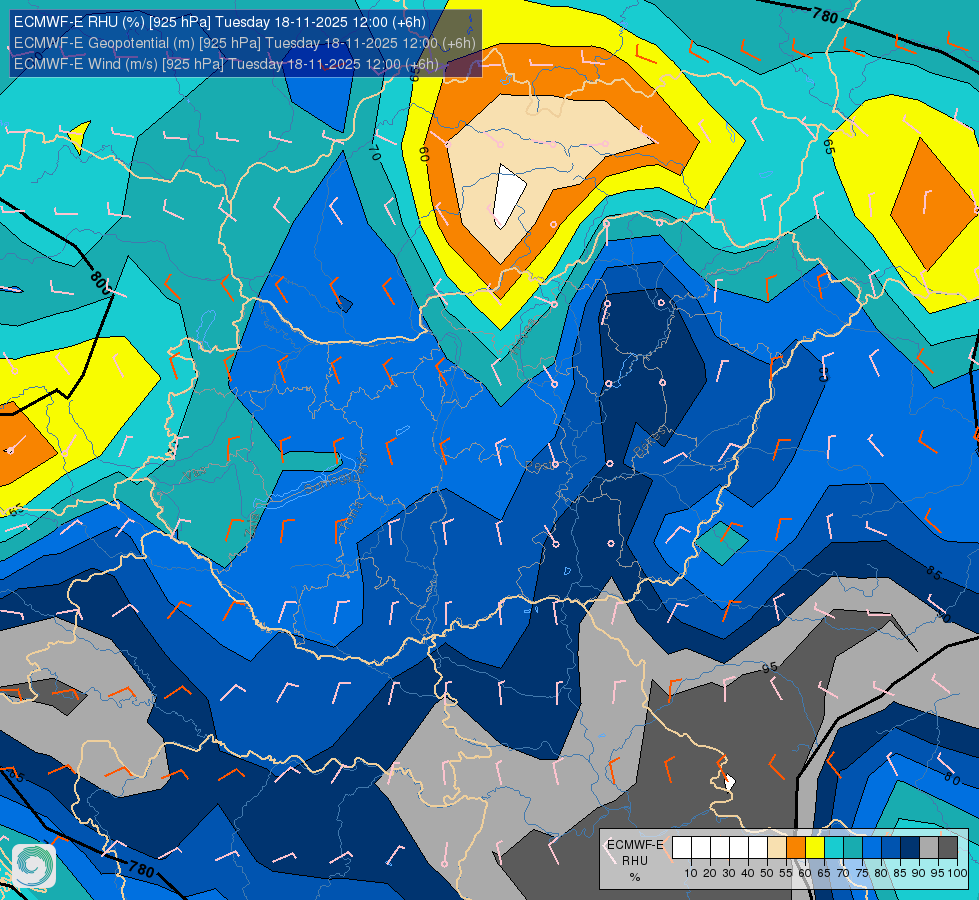Pick the medium blue 80–85% legend swatch
Viewport: 979px width, 900px height.
point(891,847)
